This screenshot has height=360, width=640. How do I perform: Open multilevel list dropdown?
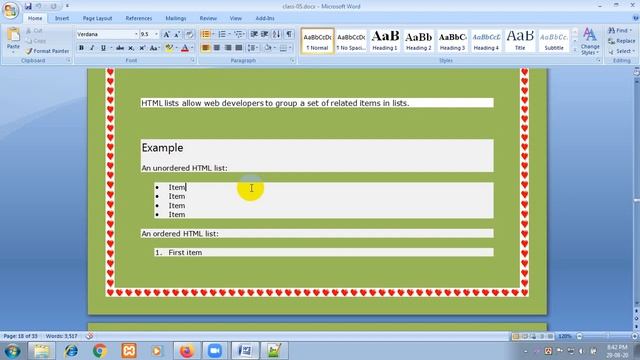(239, 34)
